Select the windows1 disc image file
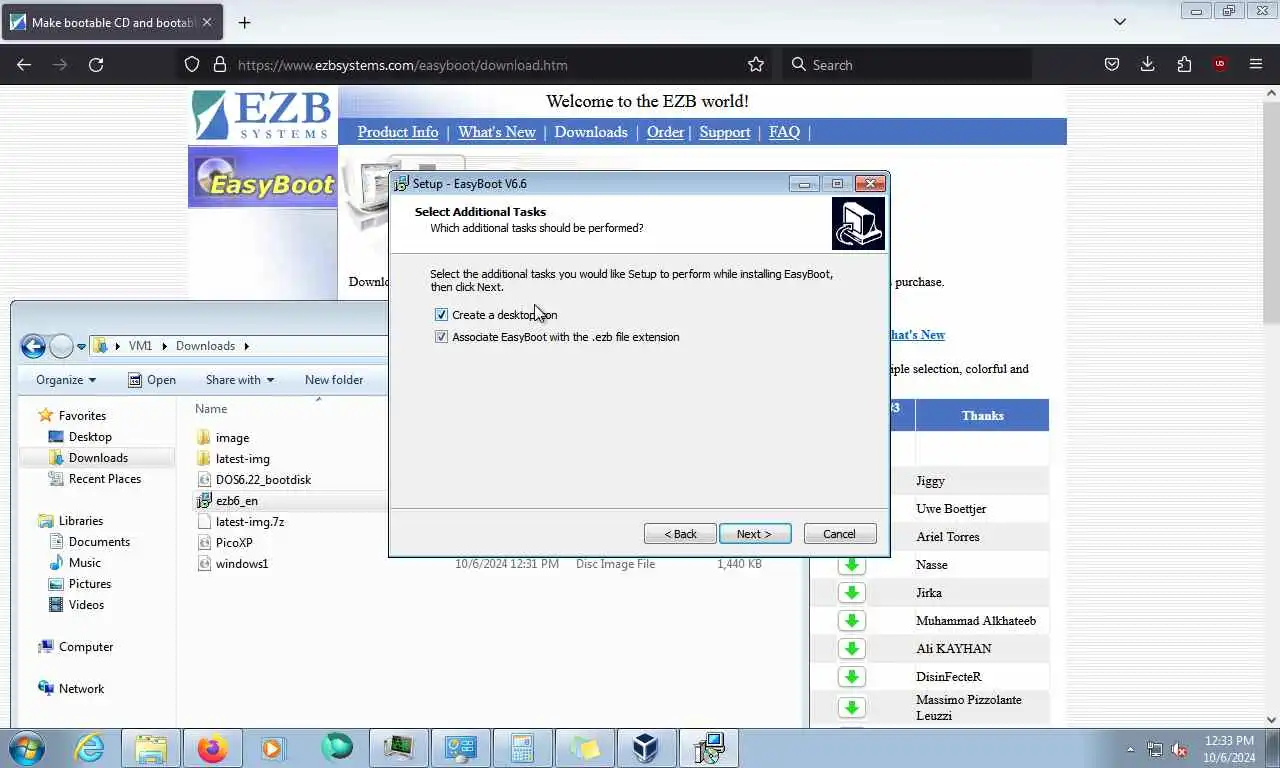Image resolution: width=1280 pixels, height=768 pixels. 242,564
